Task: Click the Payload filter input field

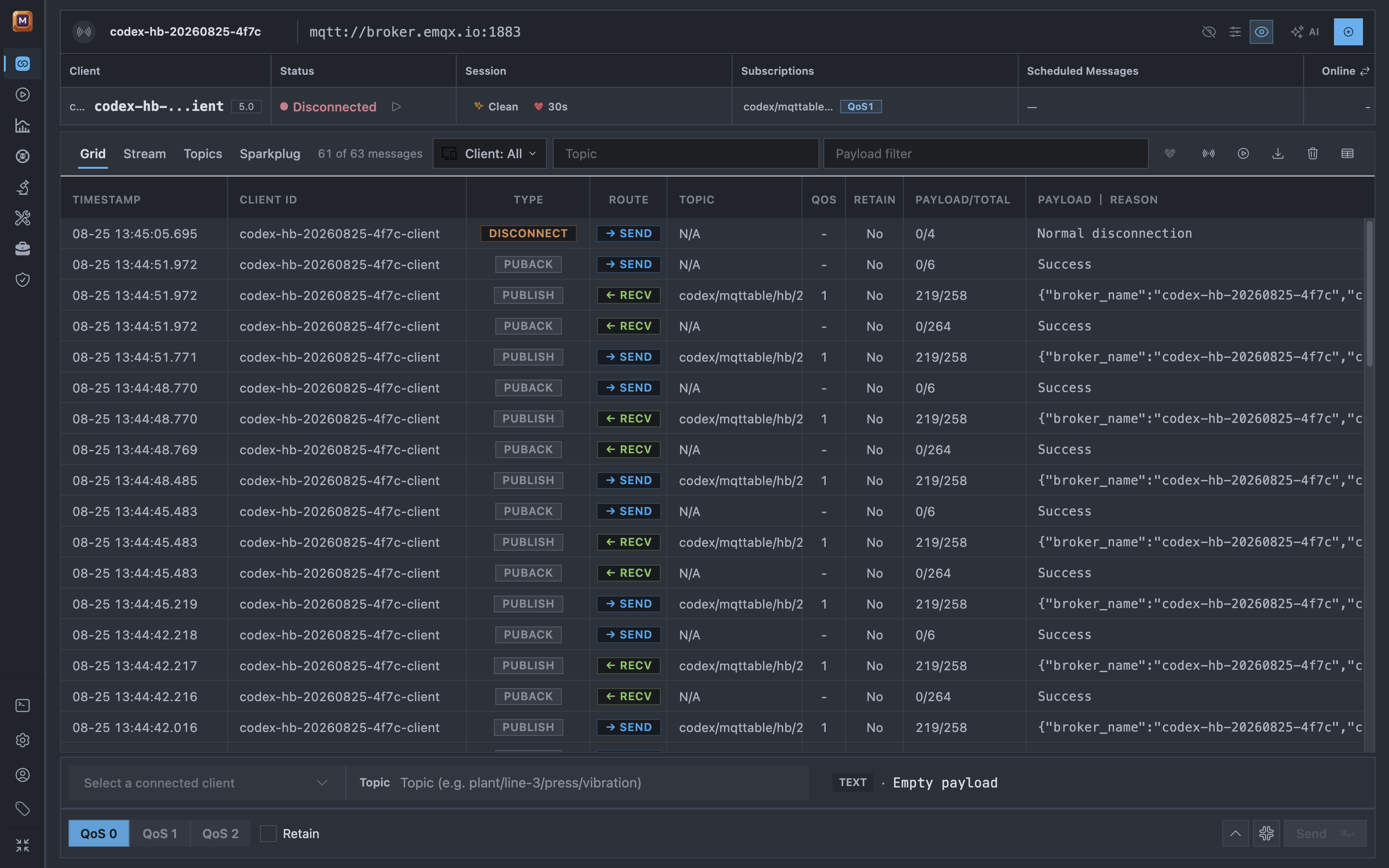Action: (985, 153)
